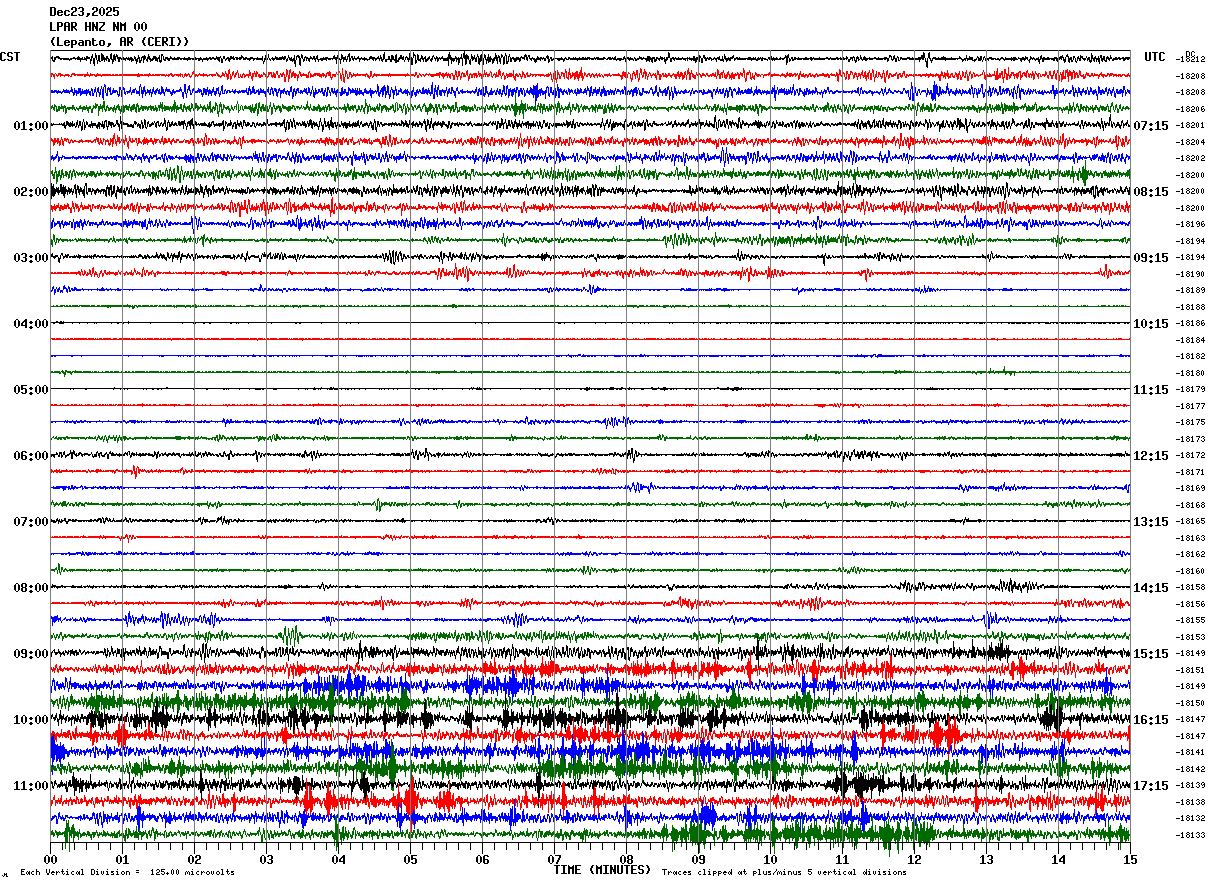Screen dimensions: 1210x886
Task: Click the DC offset value -18158
Action: tap(1191, 588)
